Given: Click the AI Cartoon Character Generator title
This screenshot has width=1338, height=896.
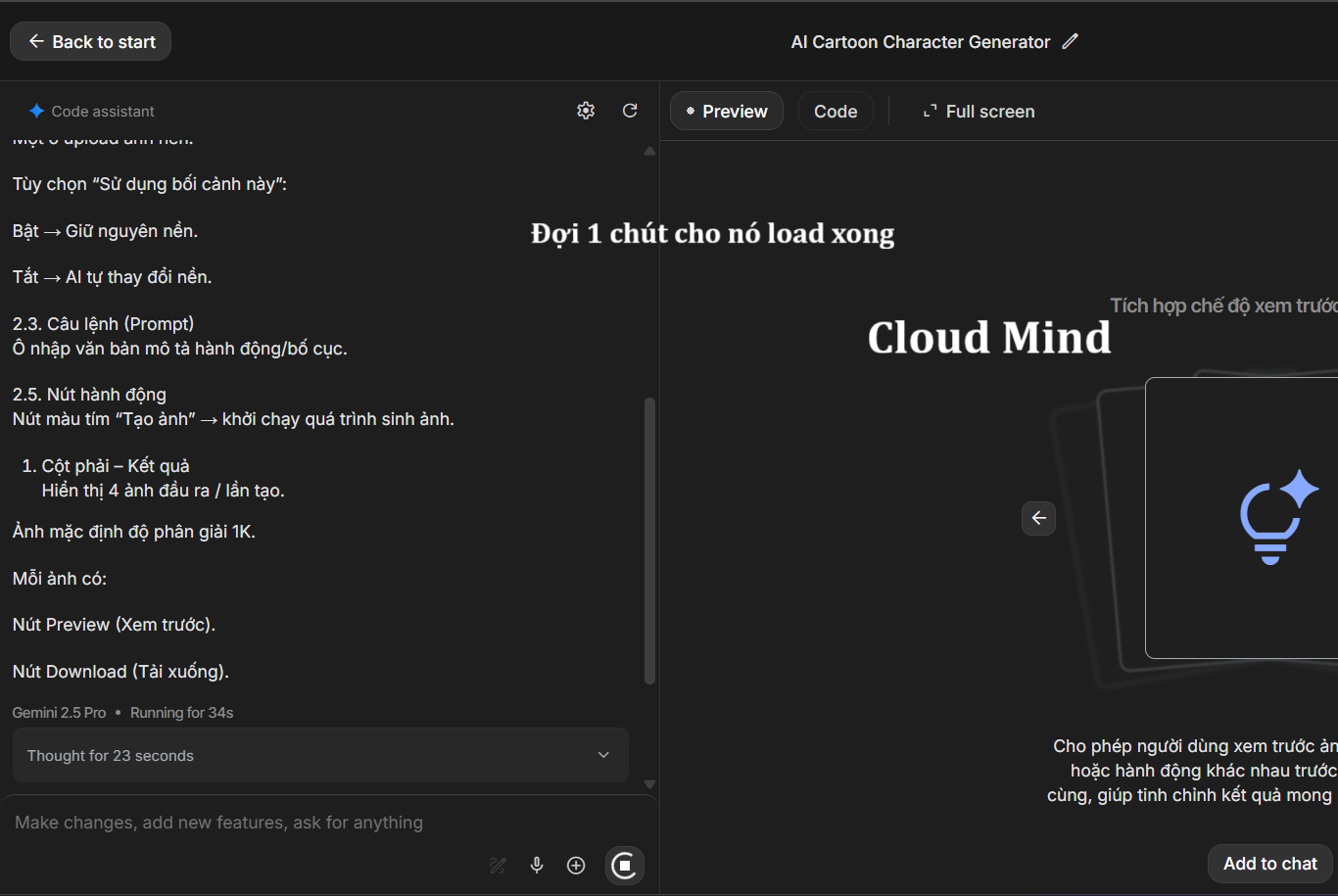Looking at the screenshot, I should pos(920,42).
